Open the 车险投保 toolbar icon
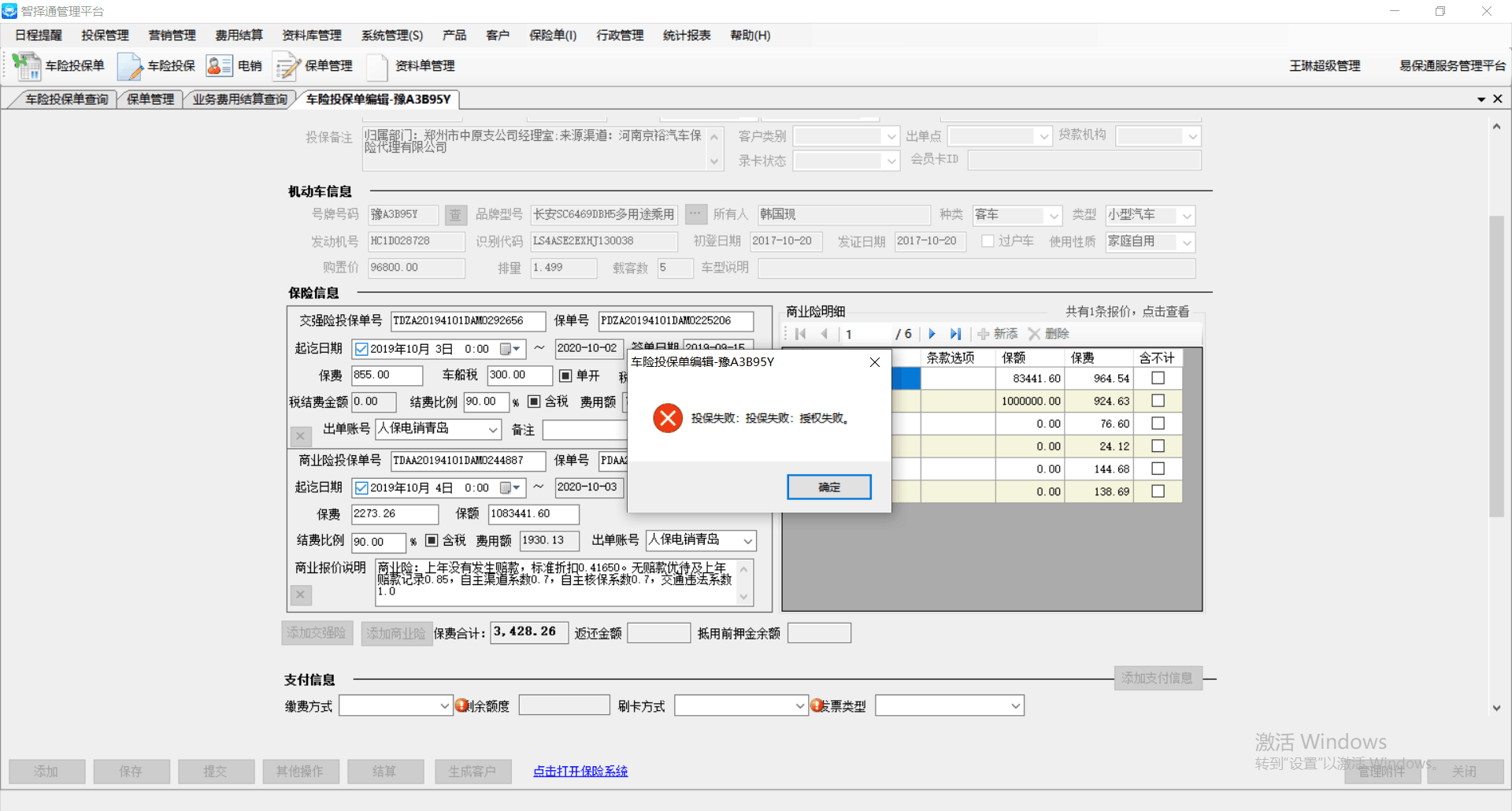The width and height of the screenshot is (1512, 811). (x=129, y=66)
